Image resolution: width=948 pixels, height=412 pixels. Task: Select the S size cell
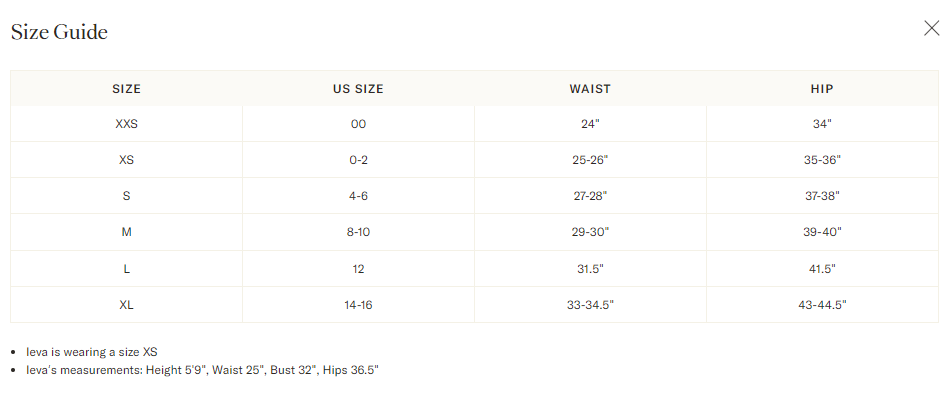[x=126, y=196]
